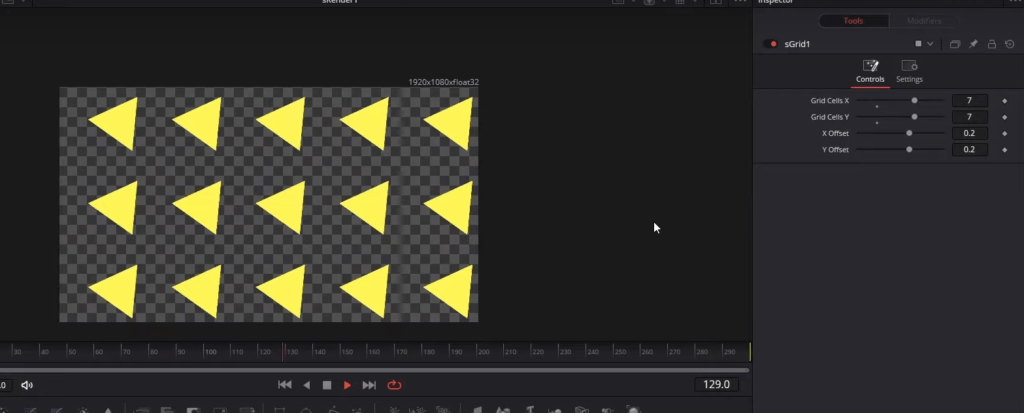Screen dimensions: 1024x413
Task: Click the X Offset value field
Action: pos(969,133)
